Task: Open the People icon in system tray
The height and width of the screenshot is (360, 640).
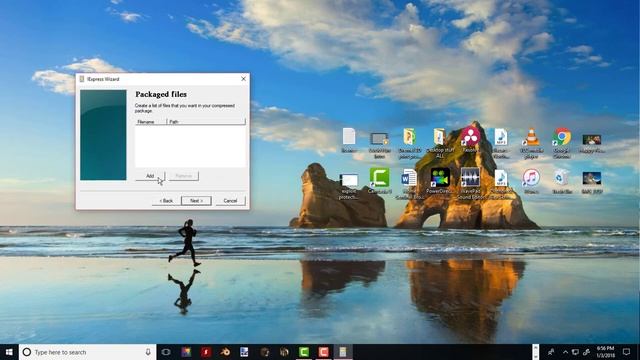Action: 551,352
